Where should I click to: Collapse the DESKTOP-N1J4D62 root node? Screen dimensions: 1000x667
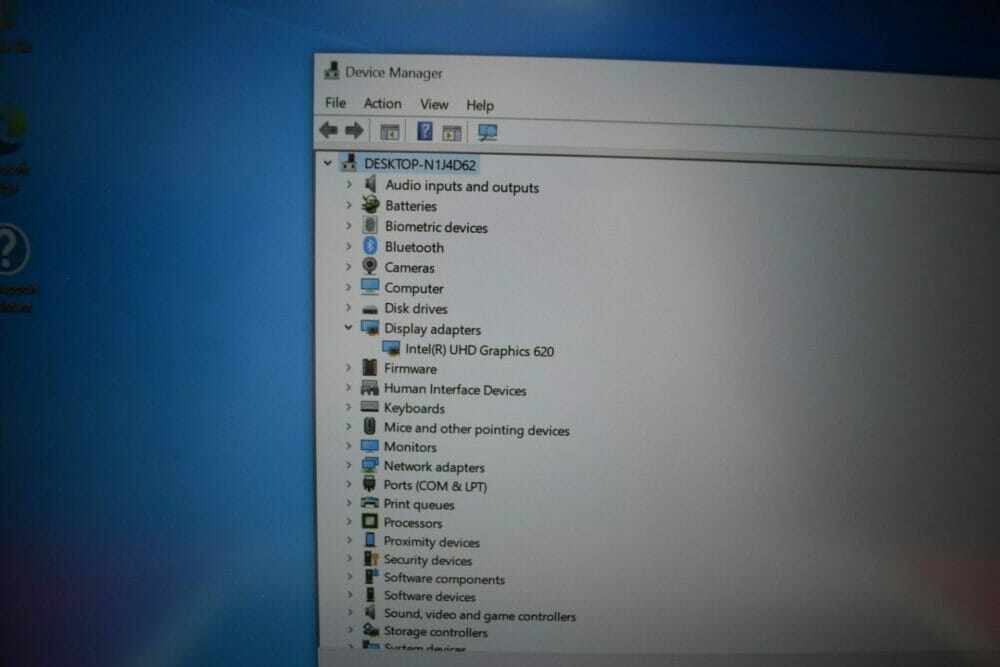pyautogui.click(x=328, y=163)
